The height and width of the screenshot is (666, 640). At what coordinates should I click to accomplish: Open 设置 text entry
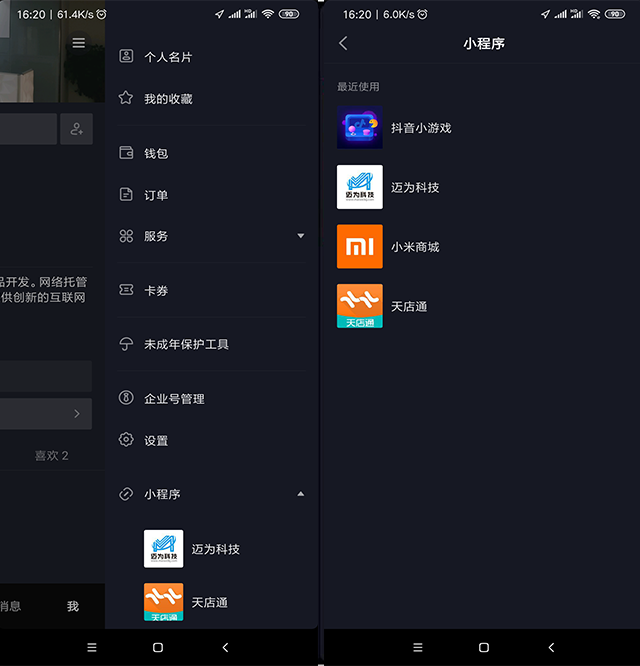coord(156,440)
